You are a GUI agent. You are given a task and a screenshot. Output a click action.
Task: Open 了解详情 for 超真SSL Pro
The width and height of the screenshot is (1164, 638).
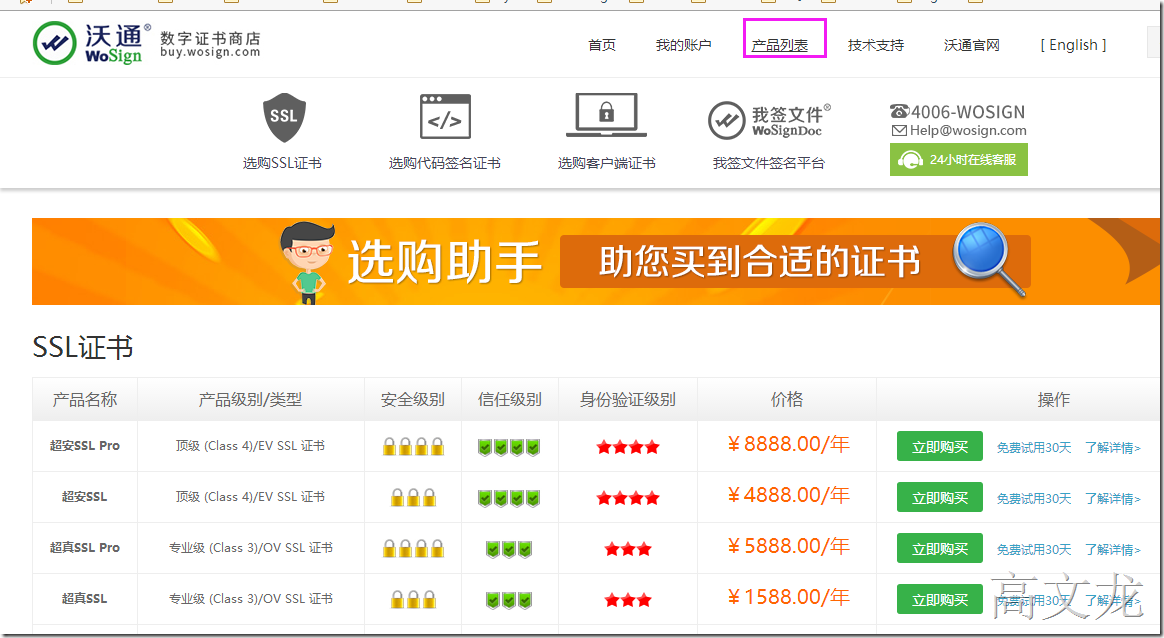pyautogui.click(x=1113, y=550)
